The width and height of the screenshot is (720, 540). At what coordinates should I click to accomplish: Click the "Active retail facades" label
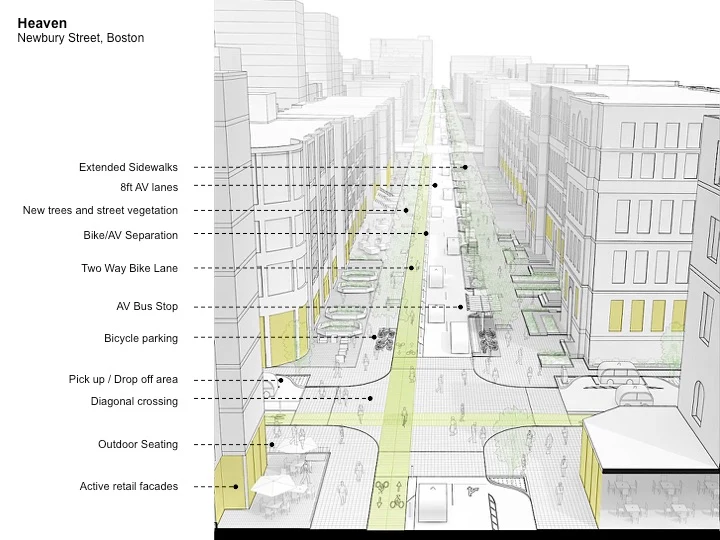pos(129,486)
